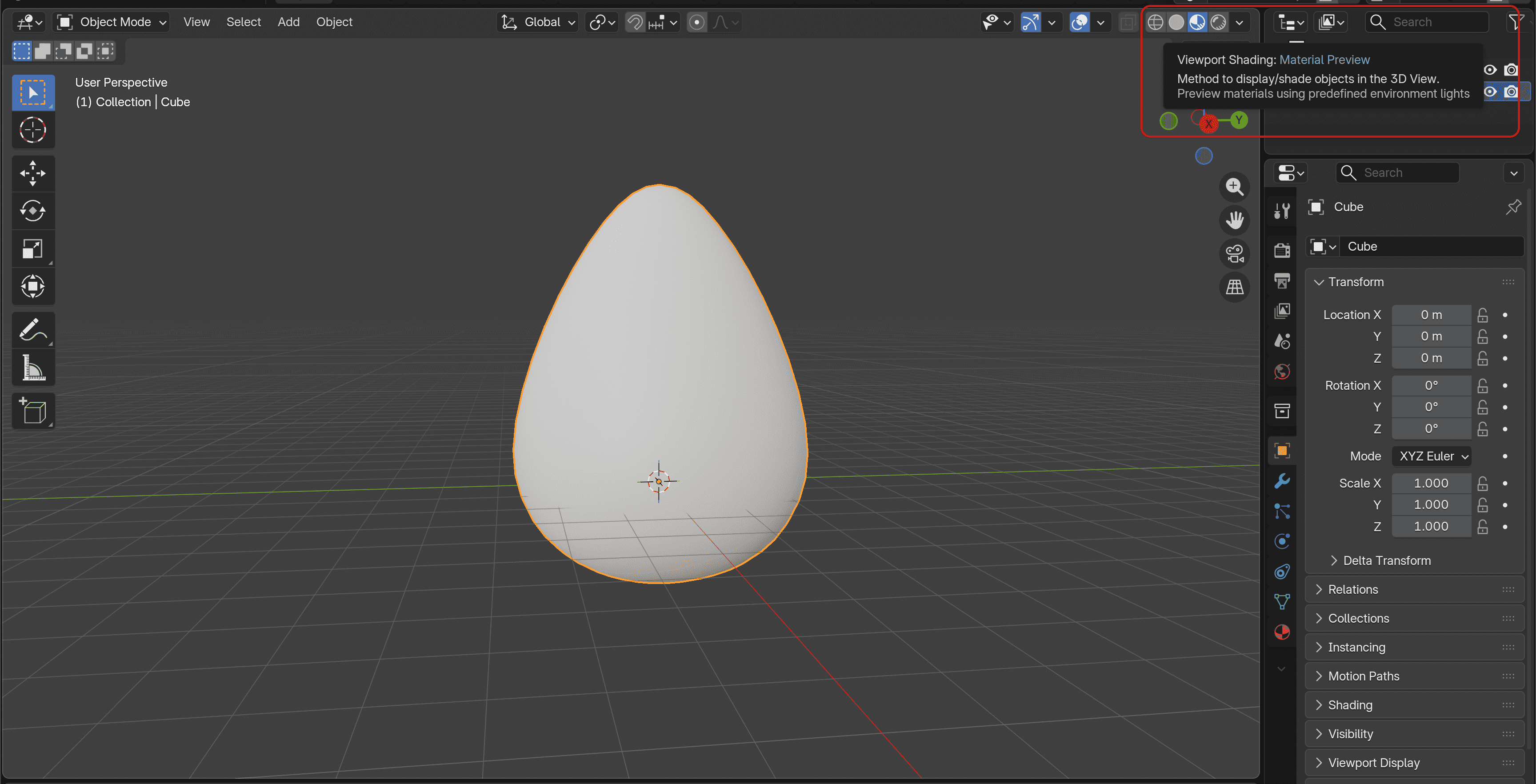Open the Select menu
Viewport: 1536px width, 784px height.
[x=243, y=23]
